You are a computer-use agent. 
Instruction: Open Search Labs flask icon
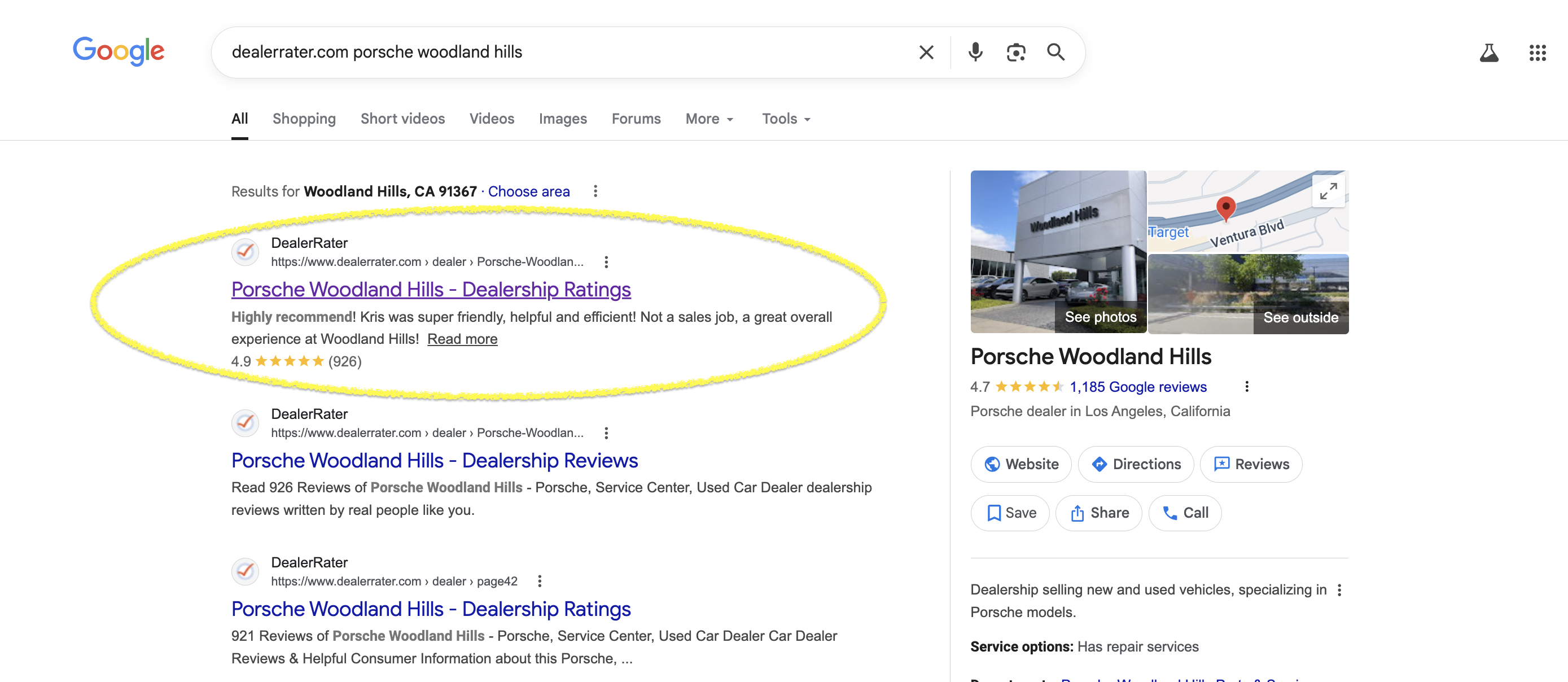click(x=1489, y=53)
